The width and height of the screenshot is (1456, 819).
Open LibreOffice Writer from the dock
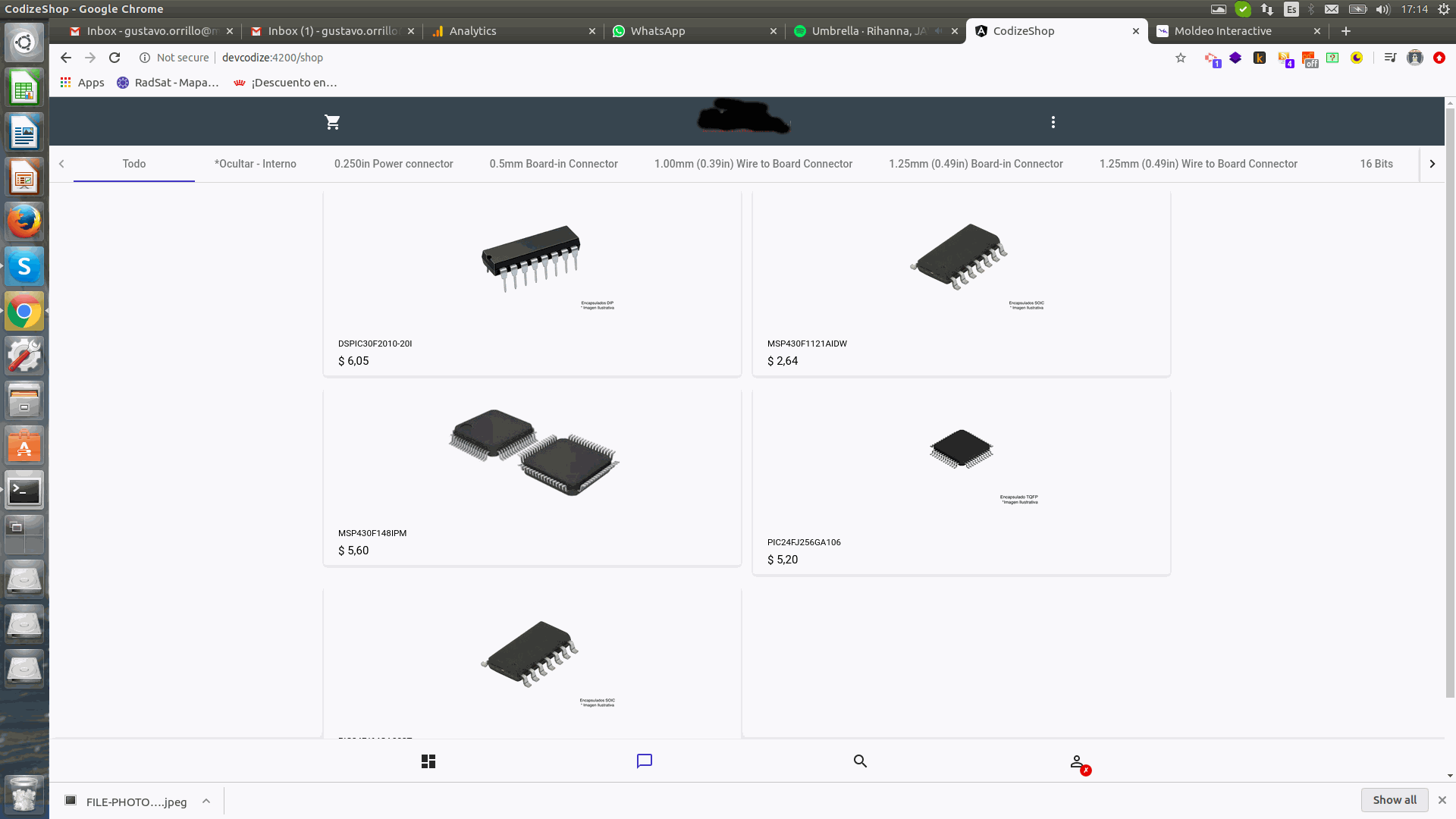[x=24, y=132]
